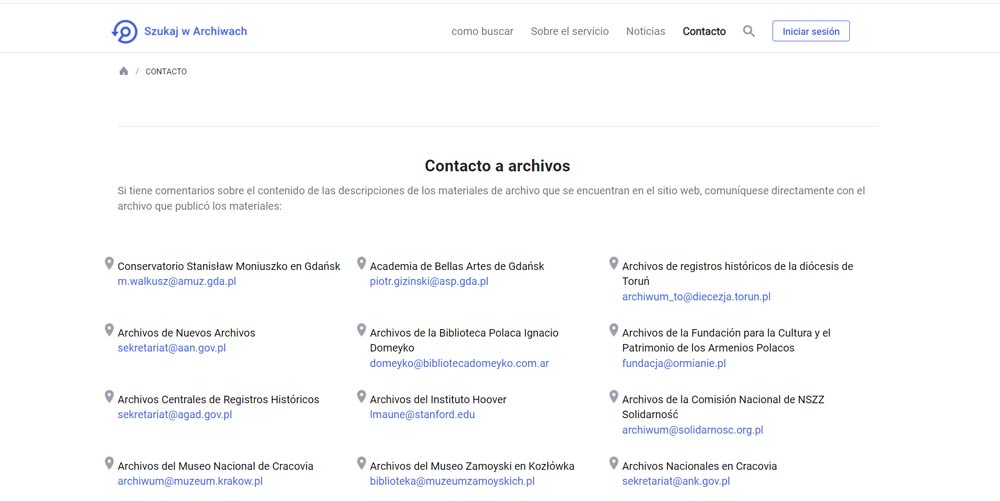Viewport: 1000px width, 501px height.
Task: Email archiwum@solidarnosc.org.pl
Action: click(693, 430)
